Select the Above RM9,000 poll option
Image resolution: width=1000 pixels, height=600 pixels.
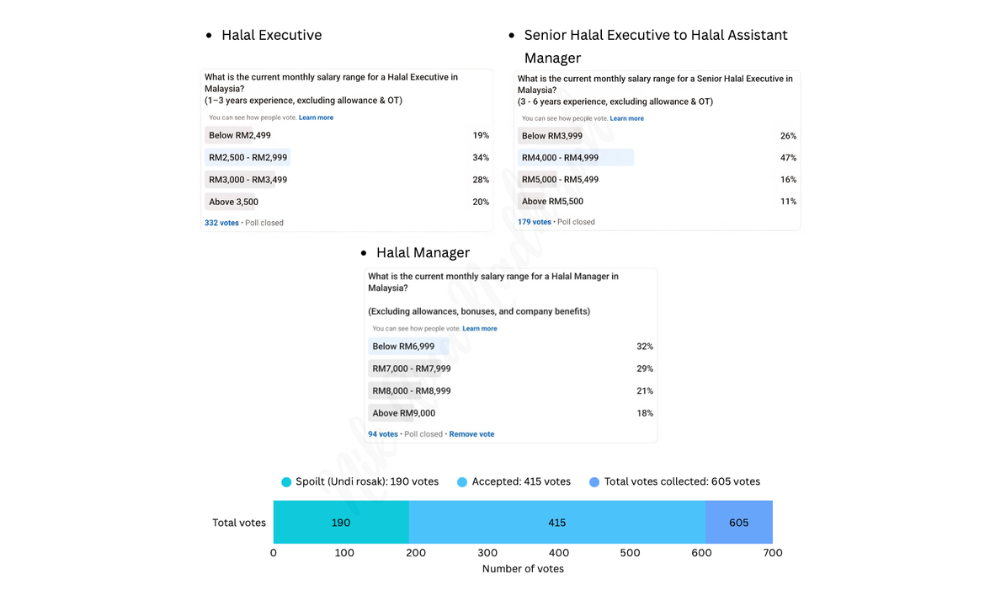[x=404, y=413]
